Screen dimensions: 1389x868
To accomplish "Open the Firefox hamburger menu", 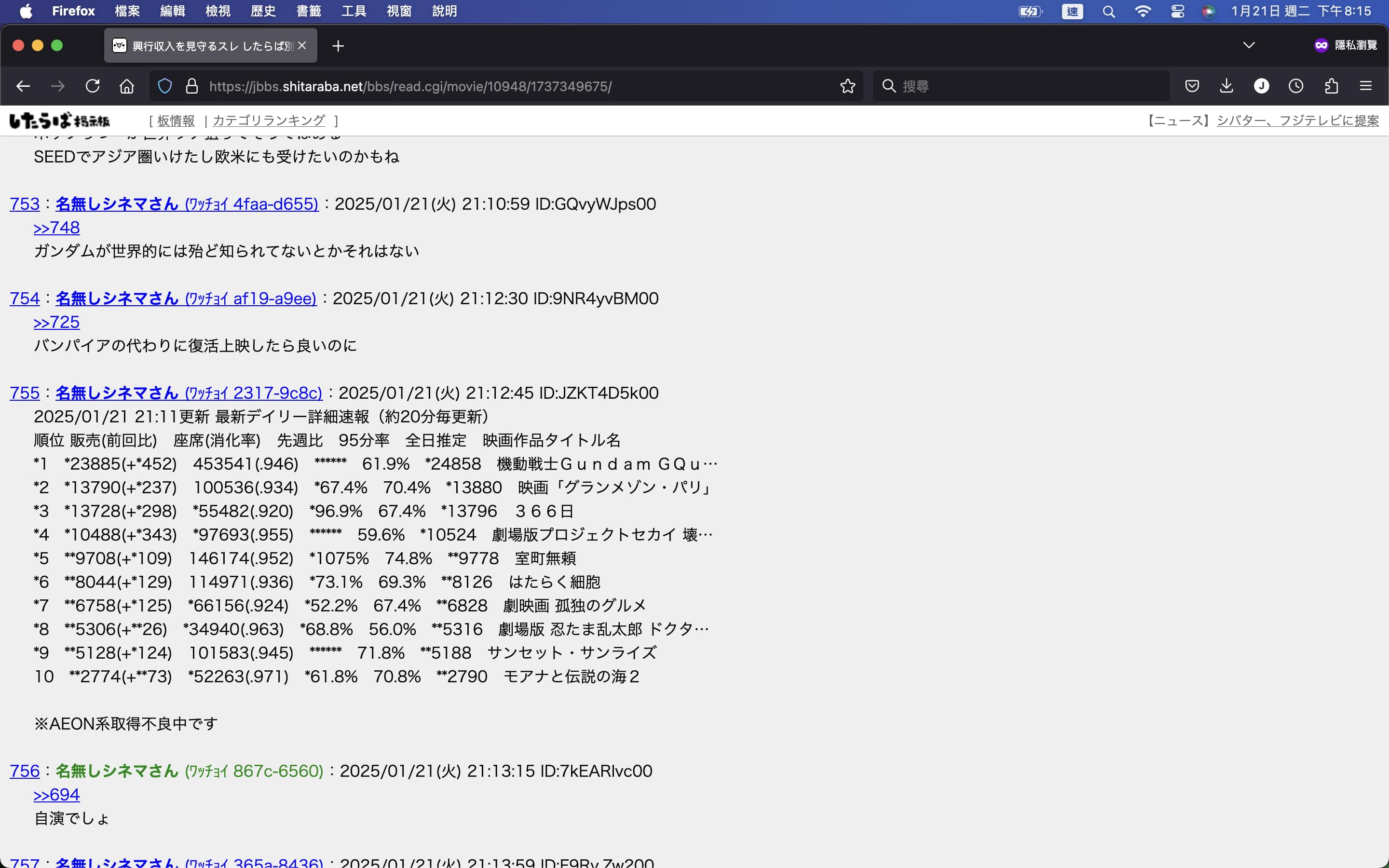I will (x=1366, y=86).
